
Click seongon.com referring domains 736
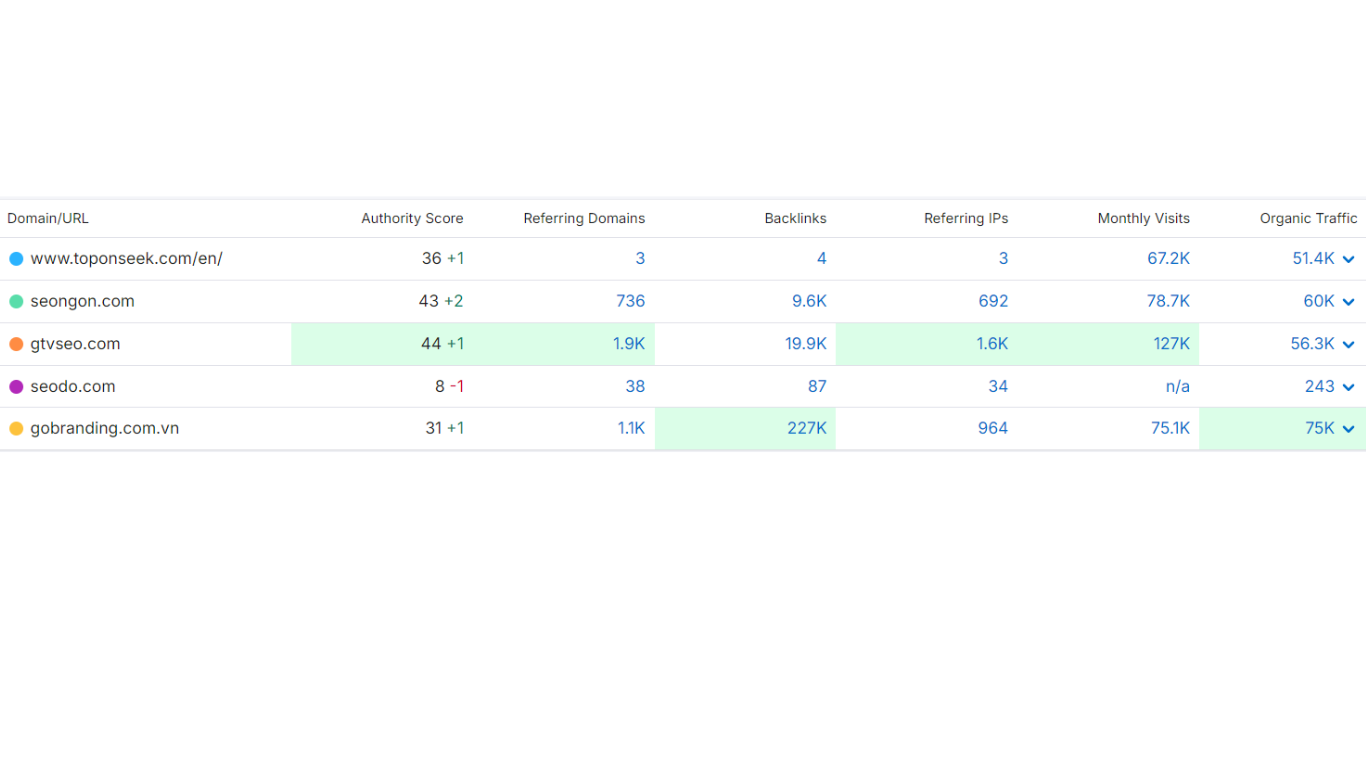click(630, 301)
